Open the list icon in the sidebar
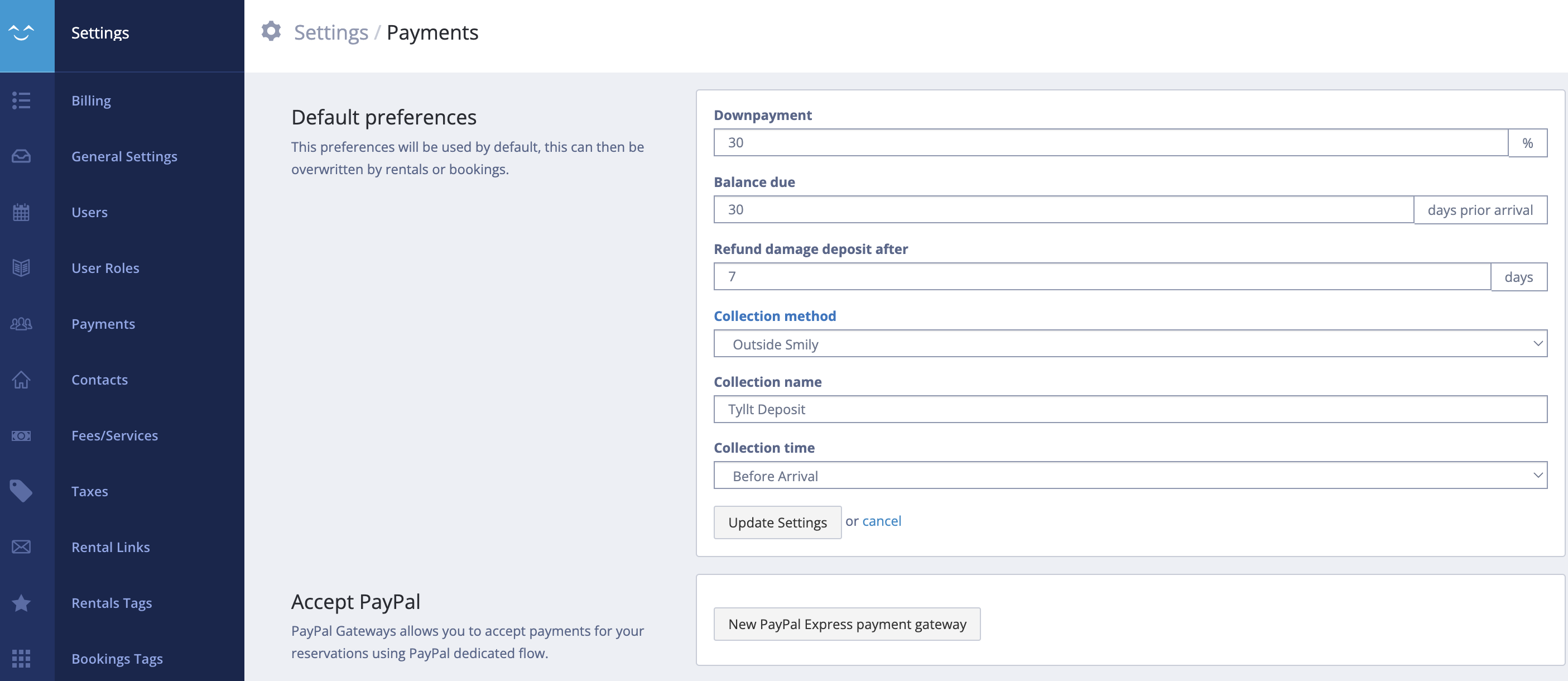 (21, 100)
